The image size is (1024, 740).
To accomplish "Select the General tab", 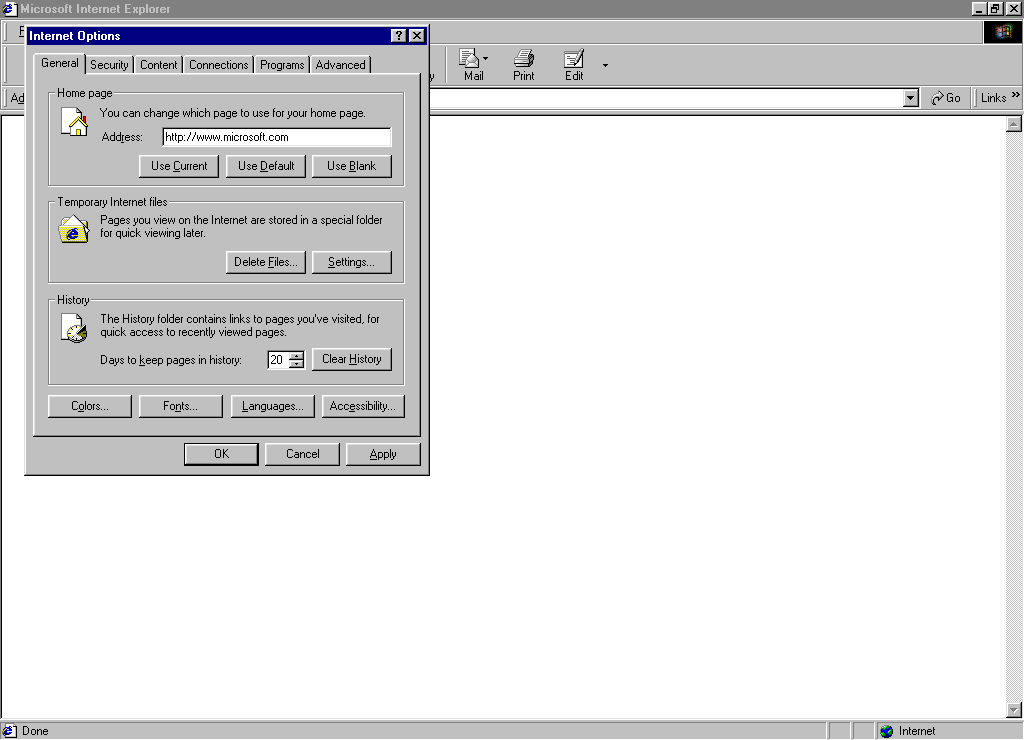I will pos(59,63).
